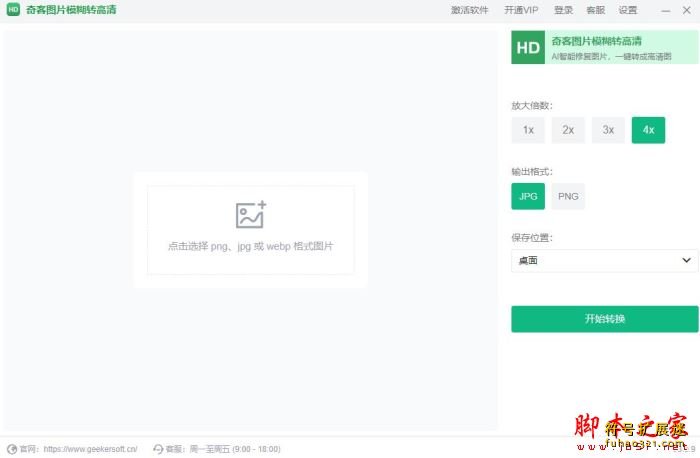Choose PNG output format
700x458 pixels.
(568, 196)
